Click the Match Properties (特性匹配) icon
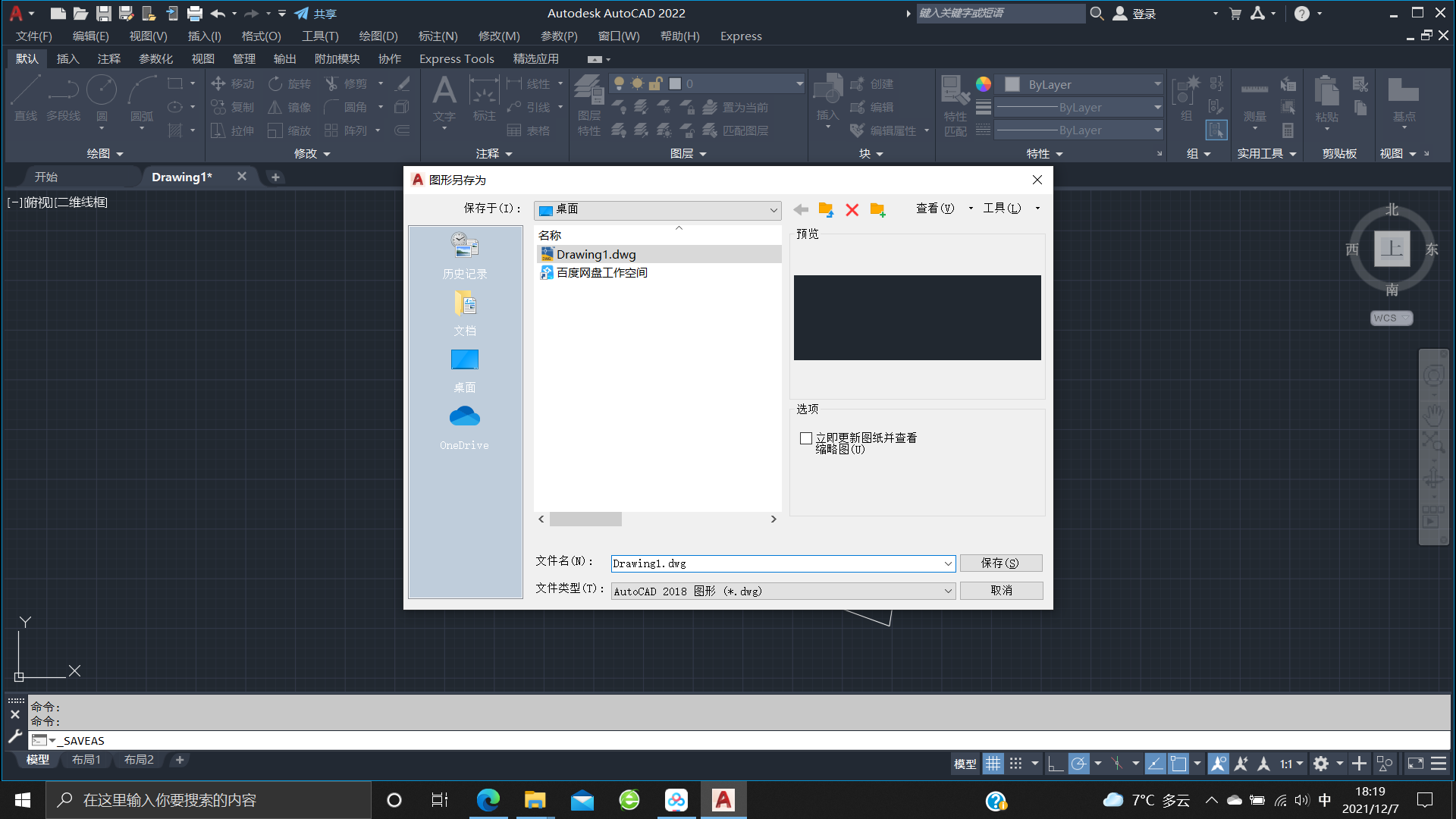1456x819 pixels. point(955,105)
